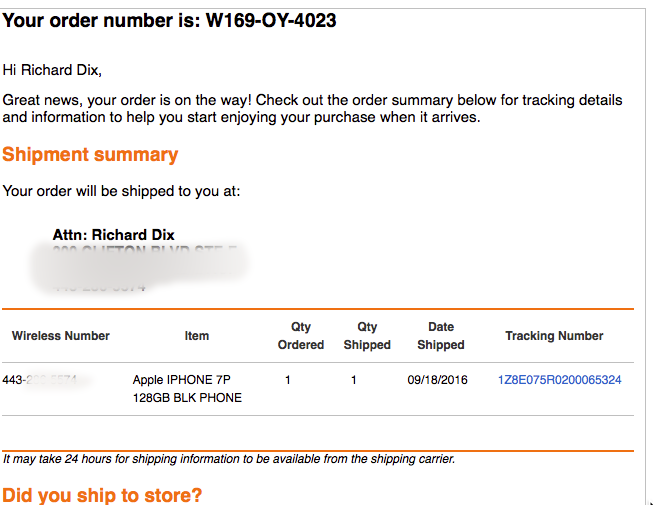653x505 pixels.
Task: Click the order number W169-OY-4023 heading
Action: (x=169, y=20)
